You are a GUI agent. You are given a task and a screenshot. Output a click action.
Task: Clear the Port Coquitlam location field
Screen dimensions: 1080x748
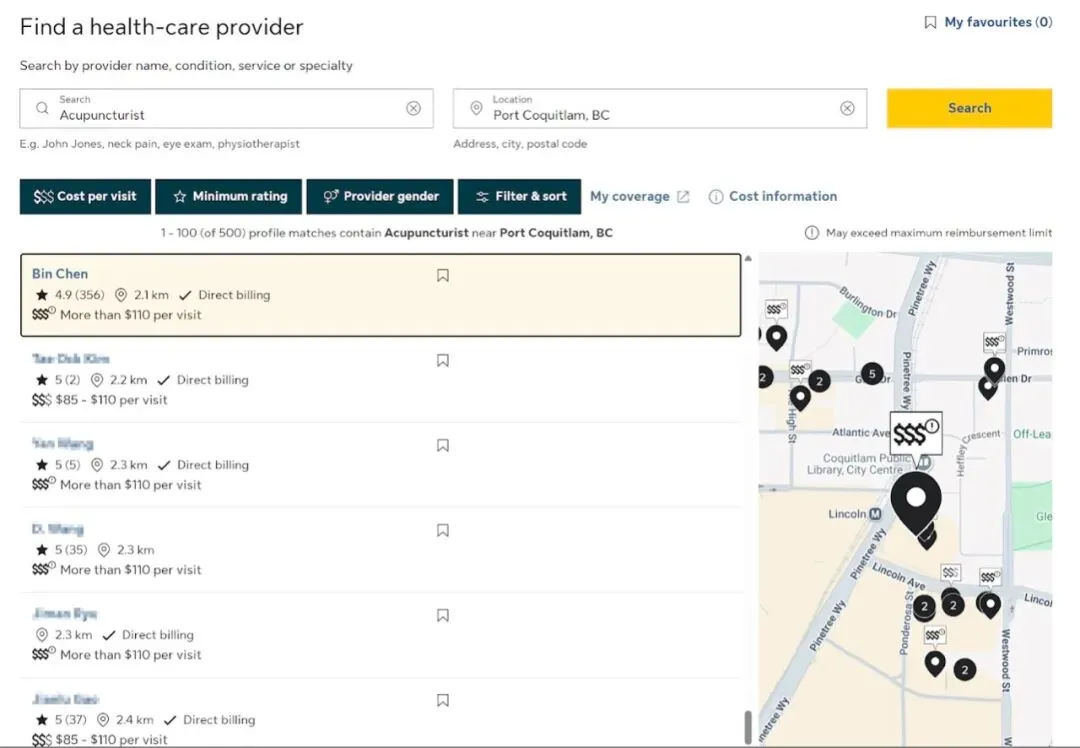[x=847, y=108]
